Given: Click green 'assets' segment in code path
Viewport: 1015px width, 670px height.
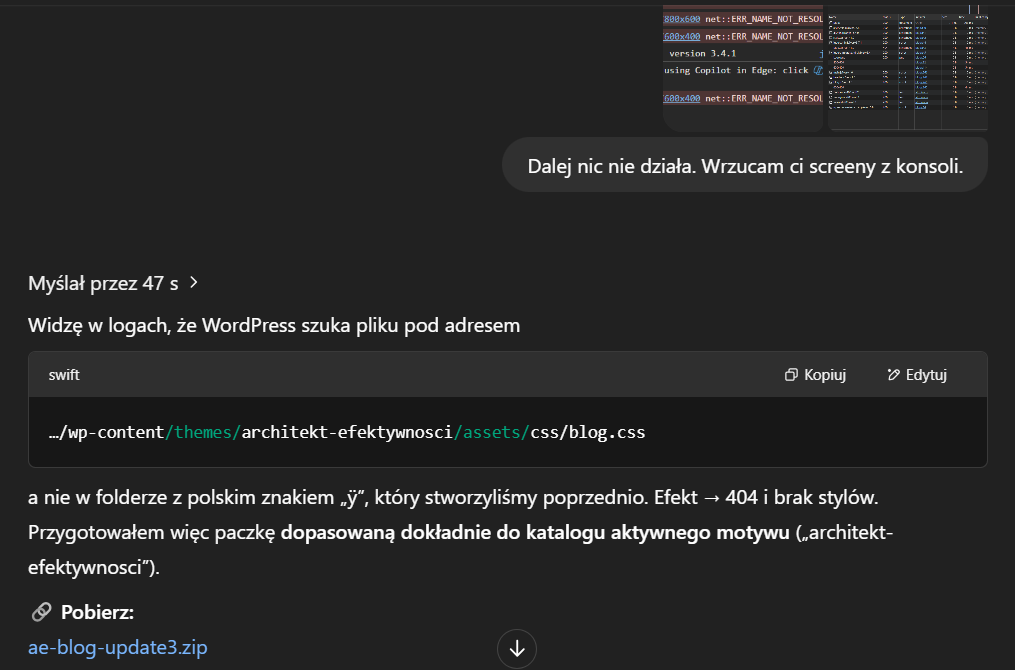Looking at the screenshot, I should [494, 433].
